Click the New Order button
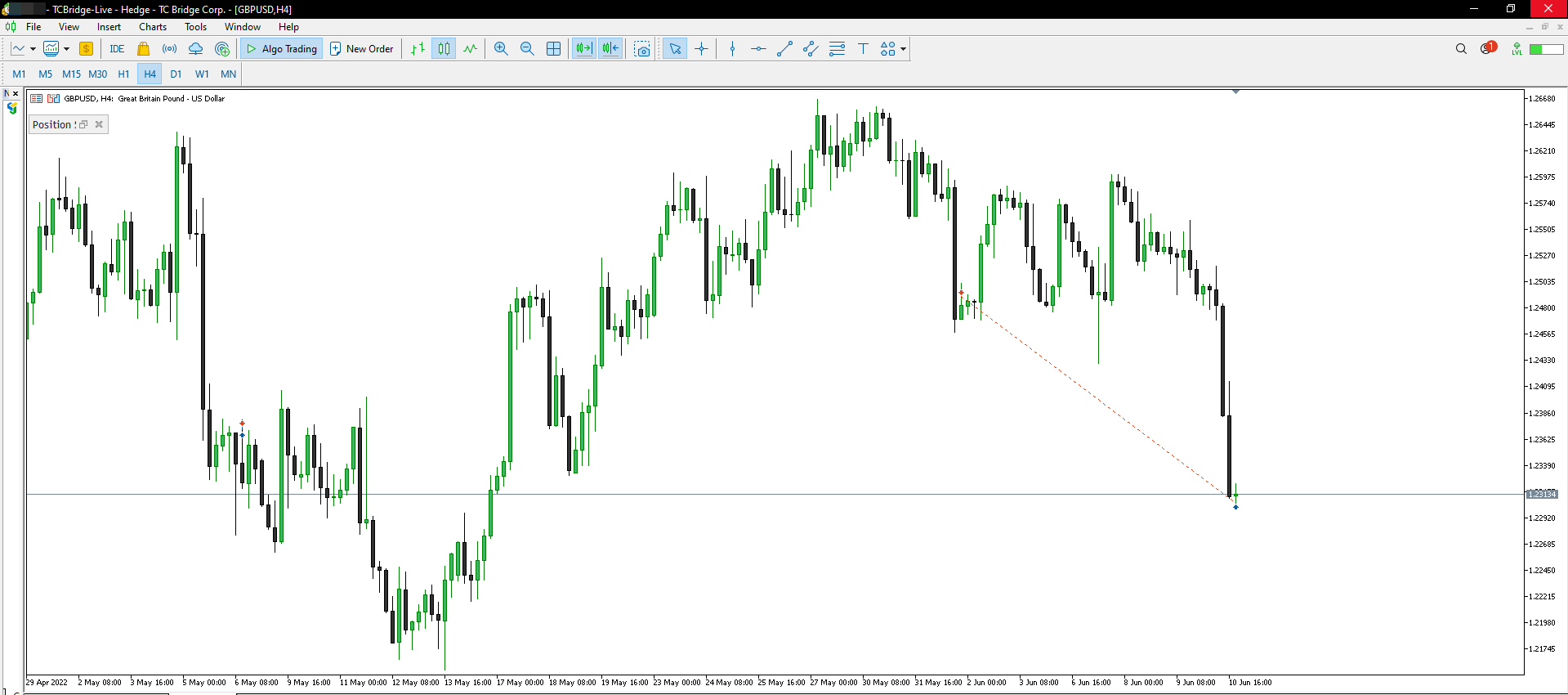 [x=362, y=49]
